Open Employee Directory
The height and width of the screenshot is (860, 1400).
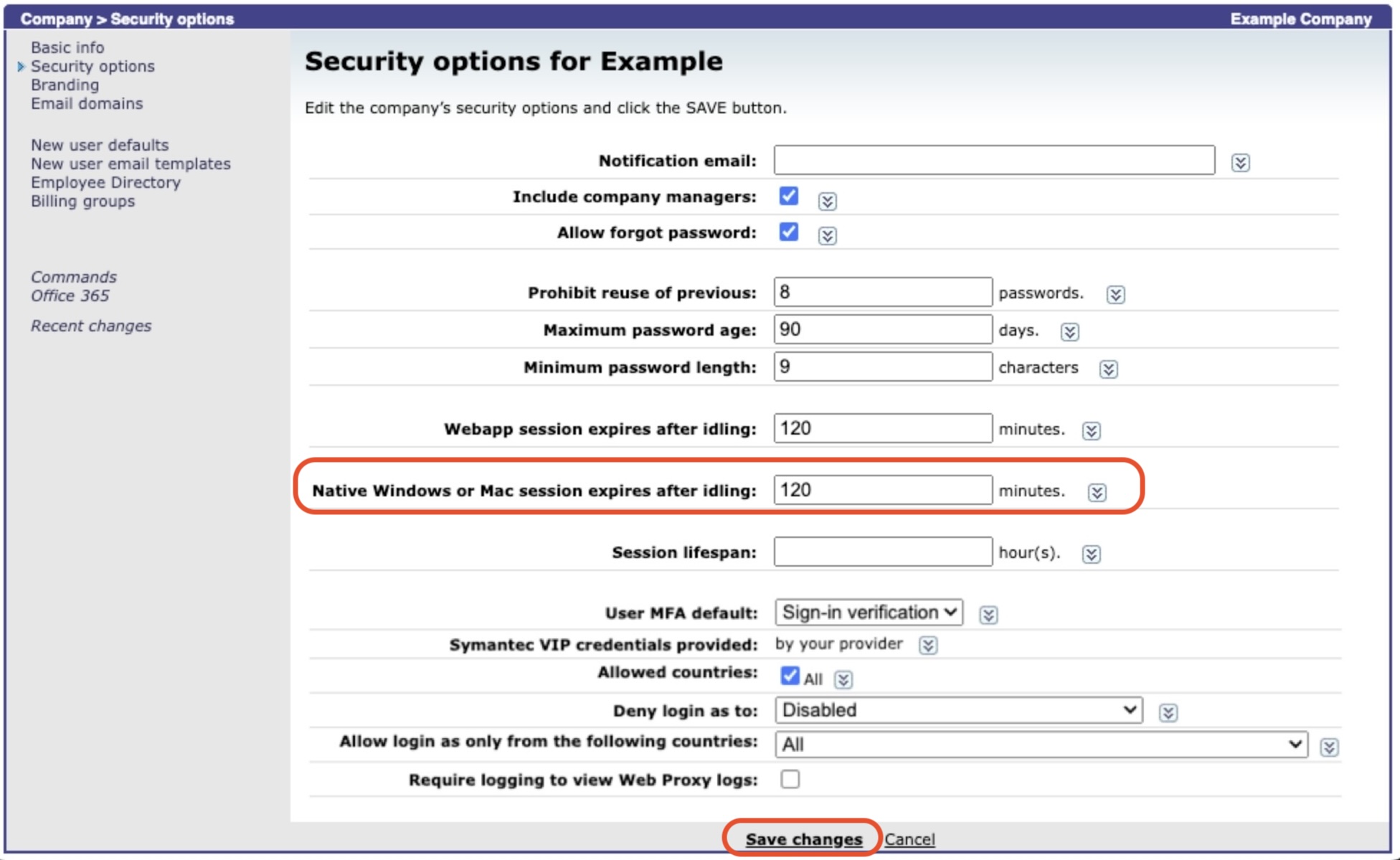click(x=105, y=182)
